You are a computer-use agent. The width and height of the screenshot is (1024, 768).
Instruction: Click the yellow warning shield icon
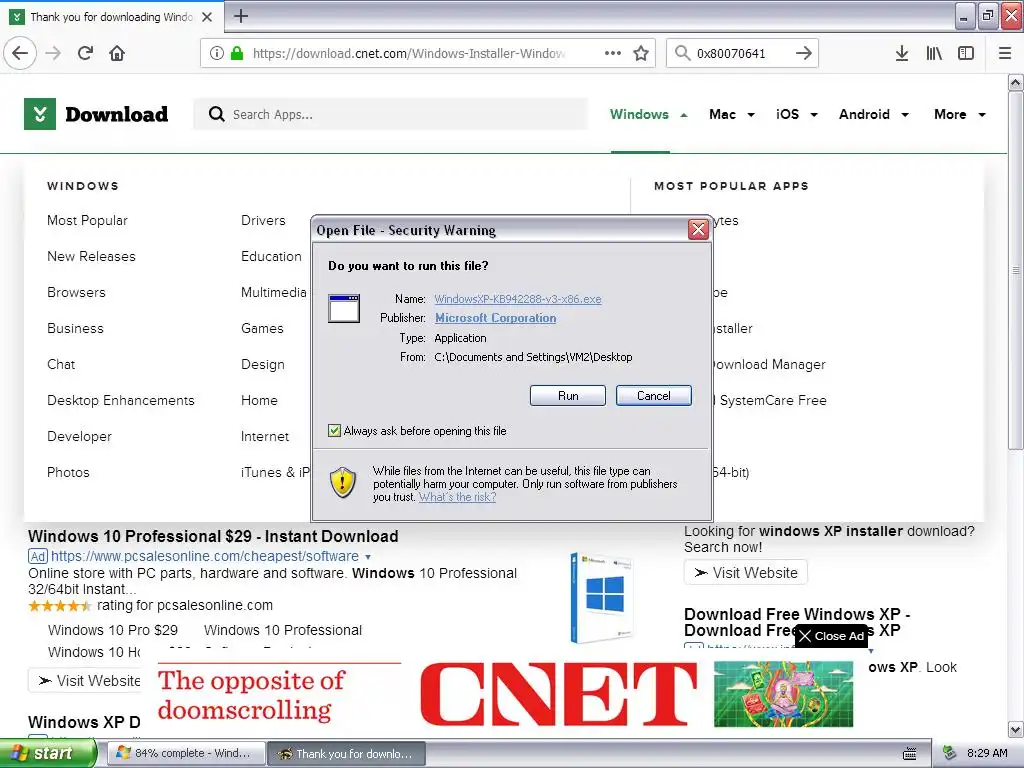[x=343, y=483]
